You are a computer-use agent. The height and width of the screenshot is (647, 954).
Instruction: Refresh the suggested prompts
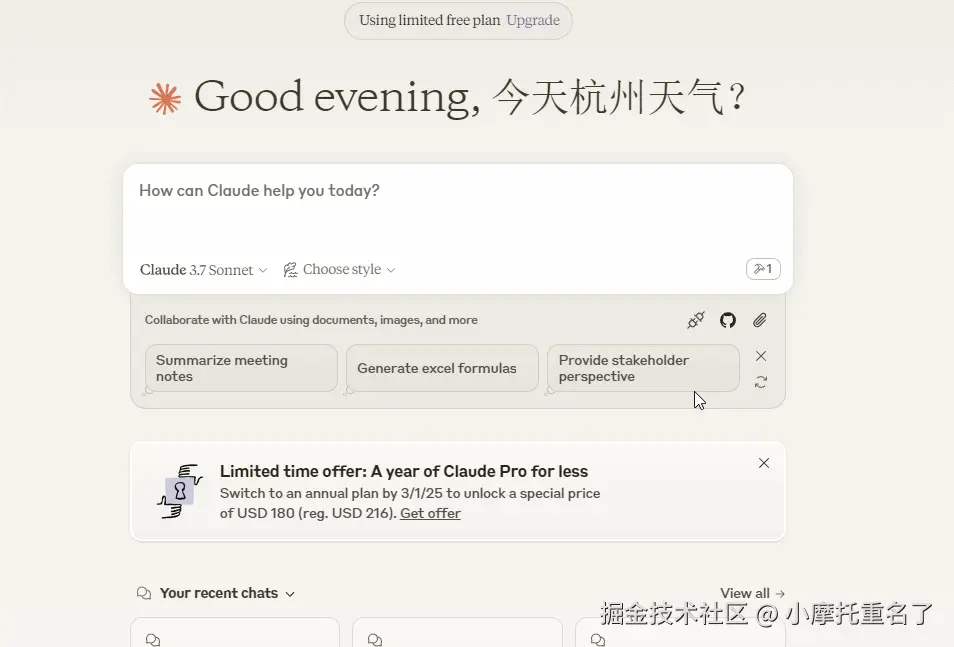pyautogui.click(x=761, y=382)
